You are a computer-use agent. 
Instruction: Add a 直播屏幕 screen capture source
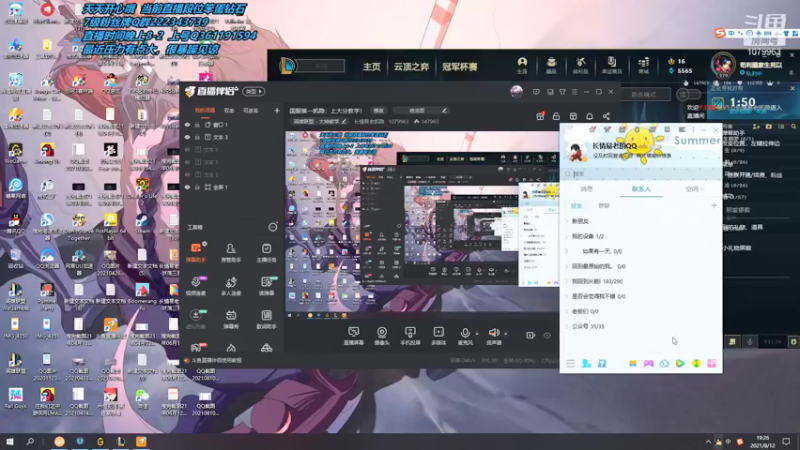[x=354, y=336]
